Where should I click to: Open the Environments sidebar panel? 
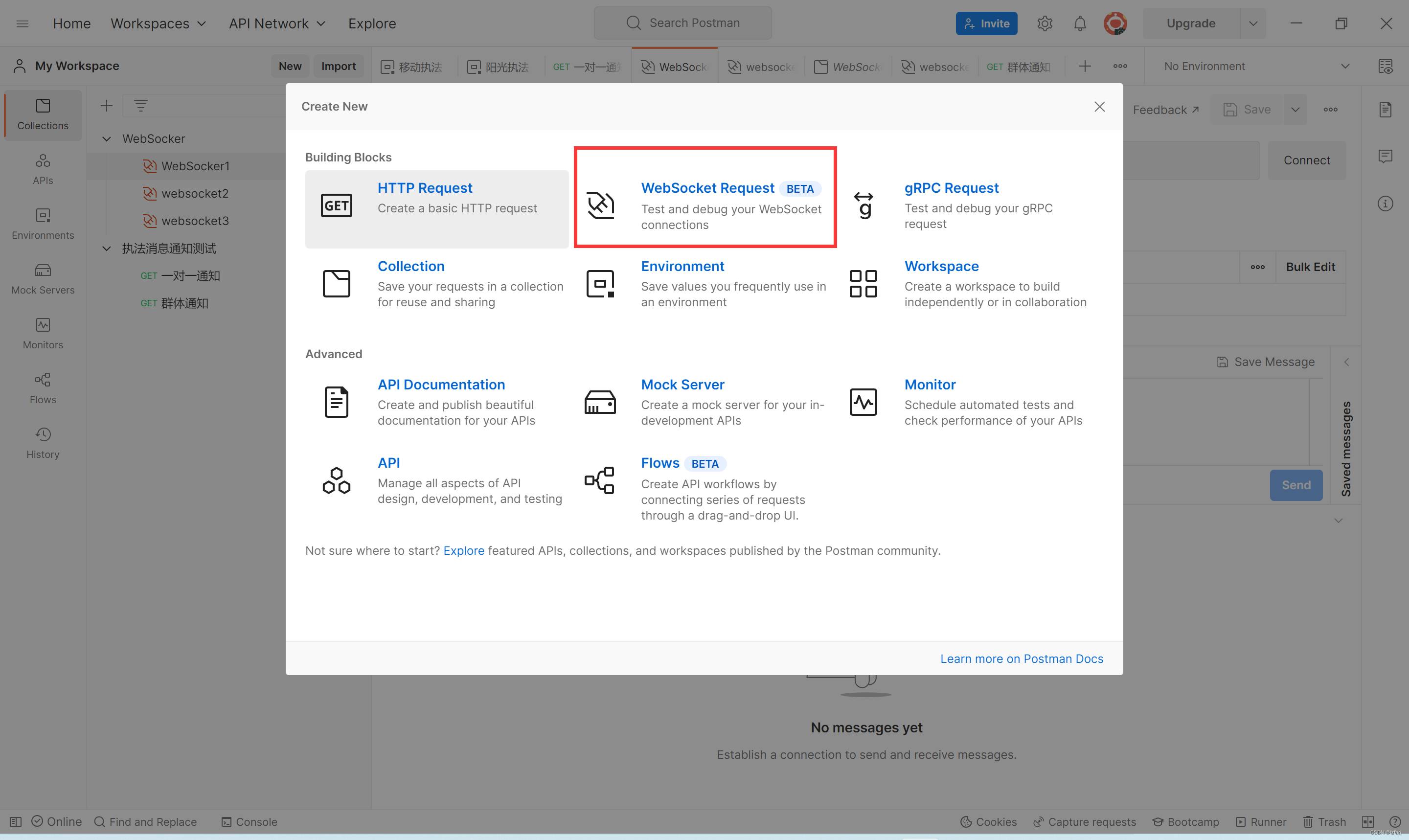click(x=43, y=224)
